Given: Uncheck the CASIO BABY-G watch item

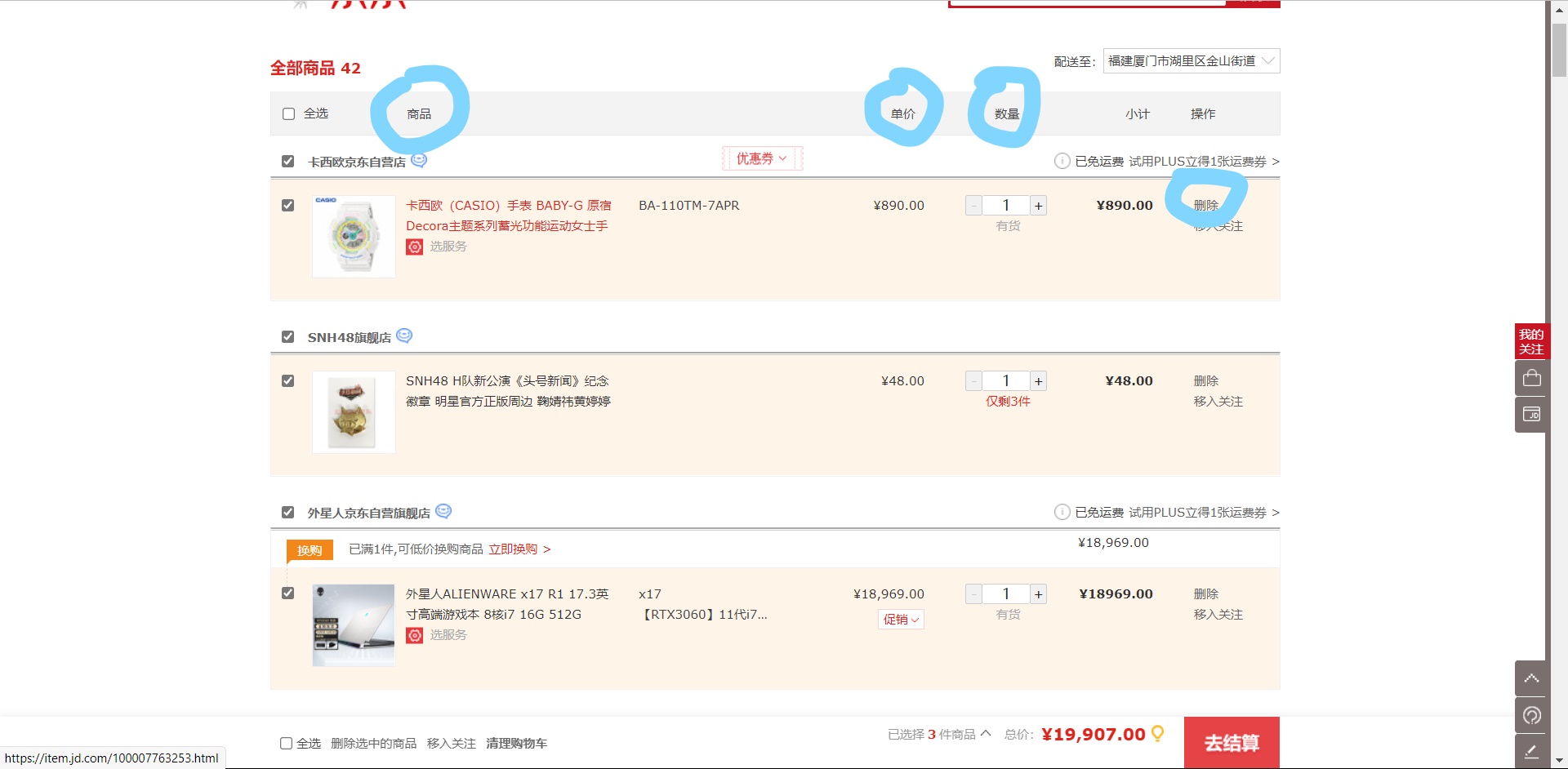Looking at the screenshot, I should tap(287, 205).
